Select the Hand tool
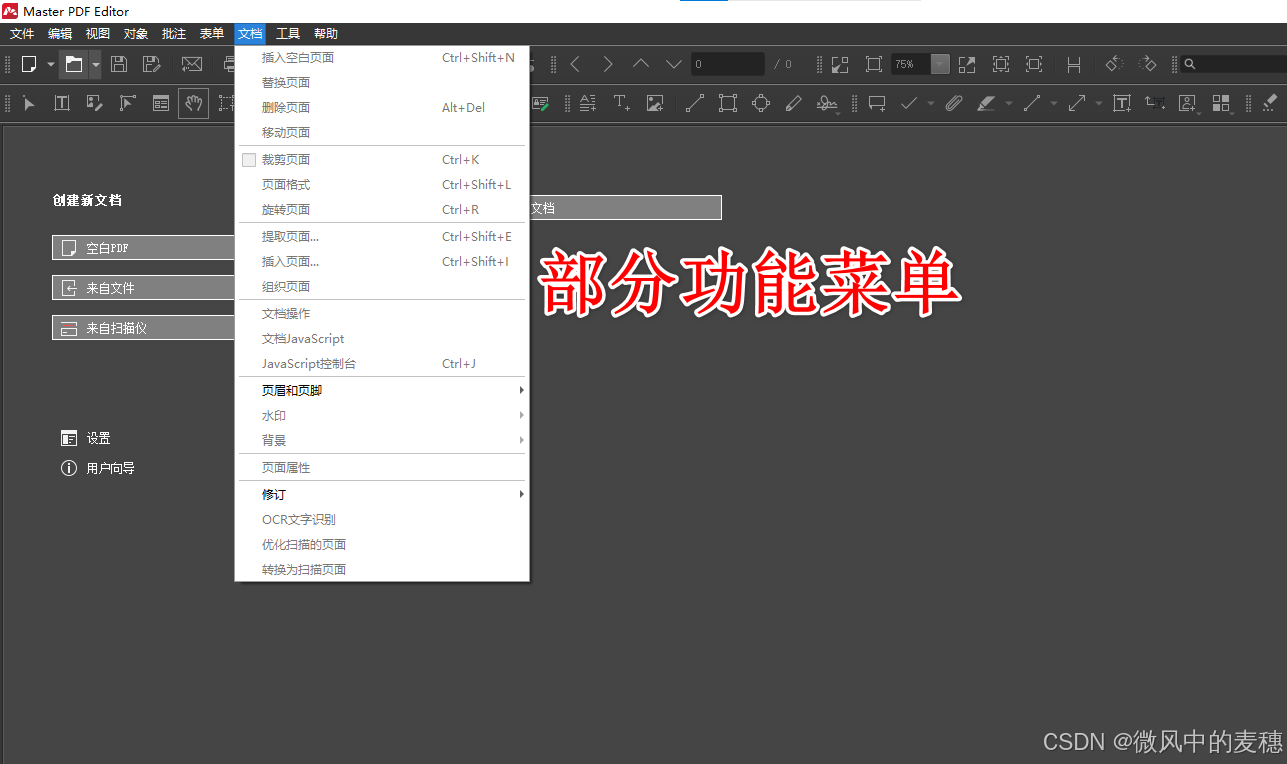The height and width of the screenshot is (764, 1287). coord(193,103)
